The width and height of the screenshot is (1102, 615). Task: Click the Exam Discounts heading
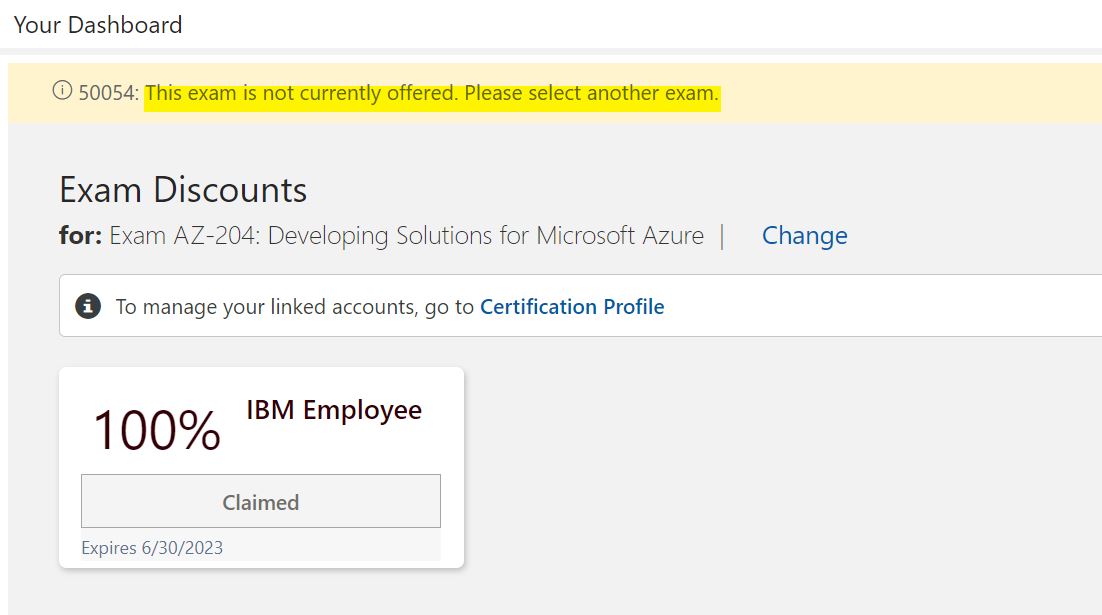click(183, 190)
